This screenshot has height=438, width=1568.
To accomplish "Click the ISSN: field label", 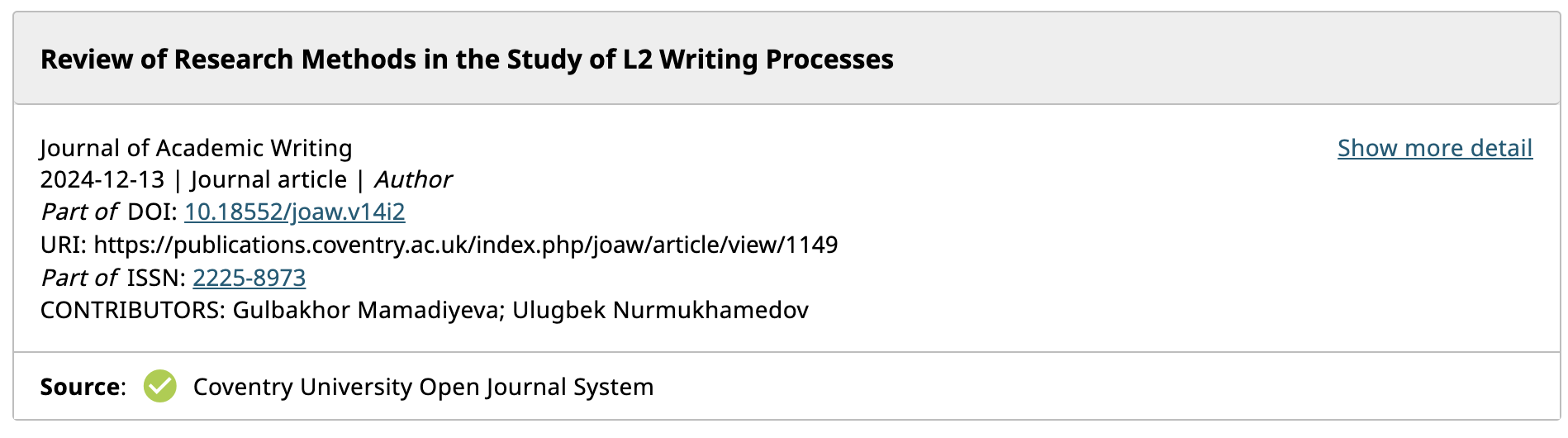I will [156, 278].
